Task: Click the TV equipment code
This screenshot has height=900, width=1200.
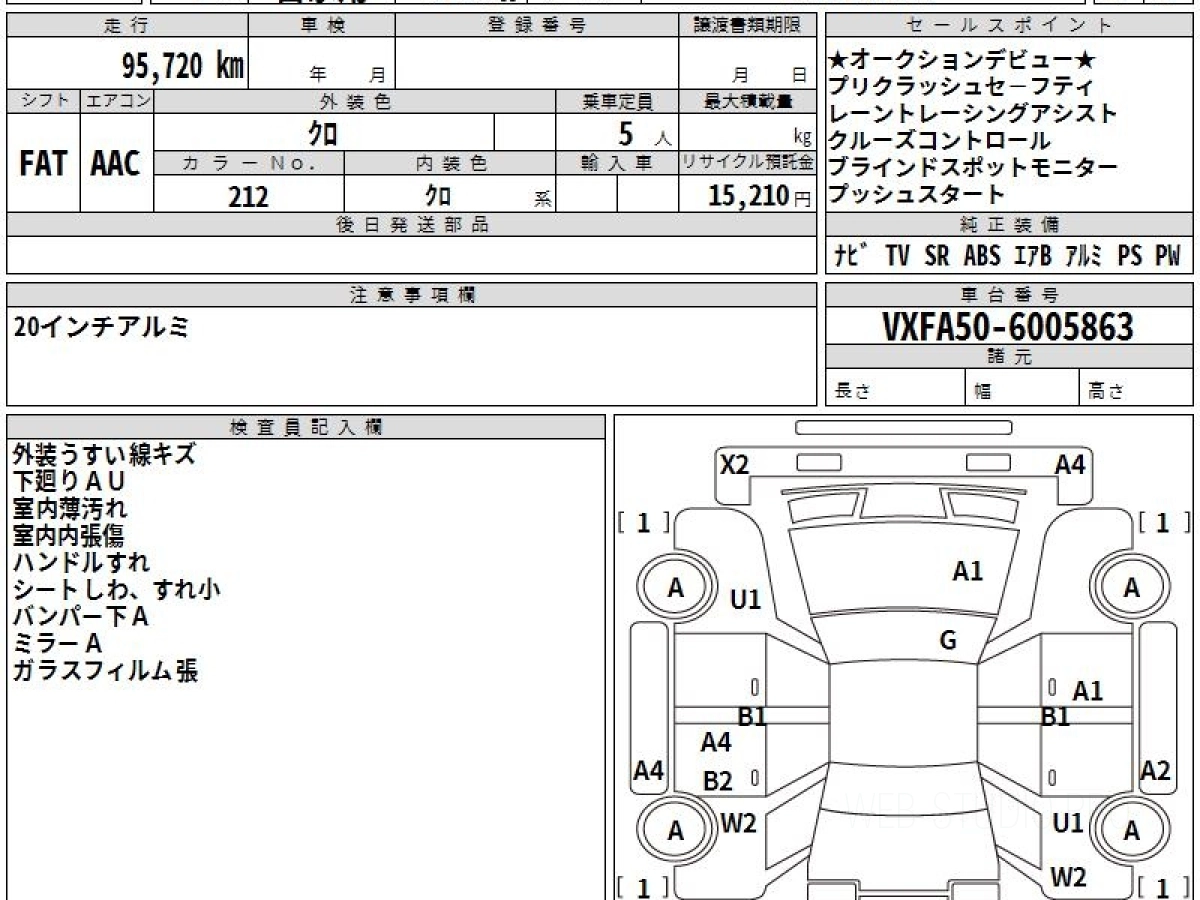Action: point(897,256)
